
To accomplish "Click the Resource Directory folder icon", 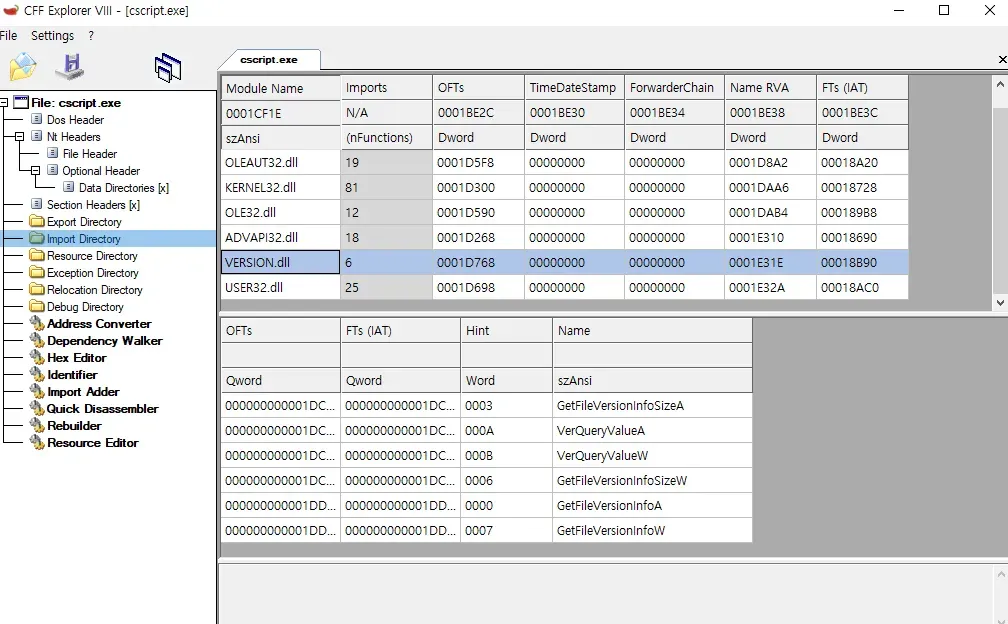I will (x=37, y=255).
